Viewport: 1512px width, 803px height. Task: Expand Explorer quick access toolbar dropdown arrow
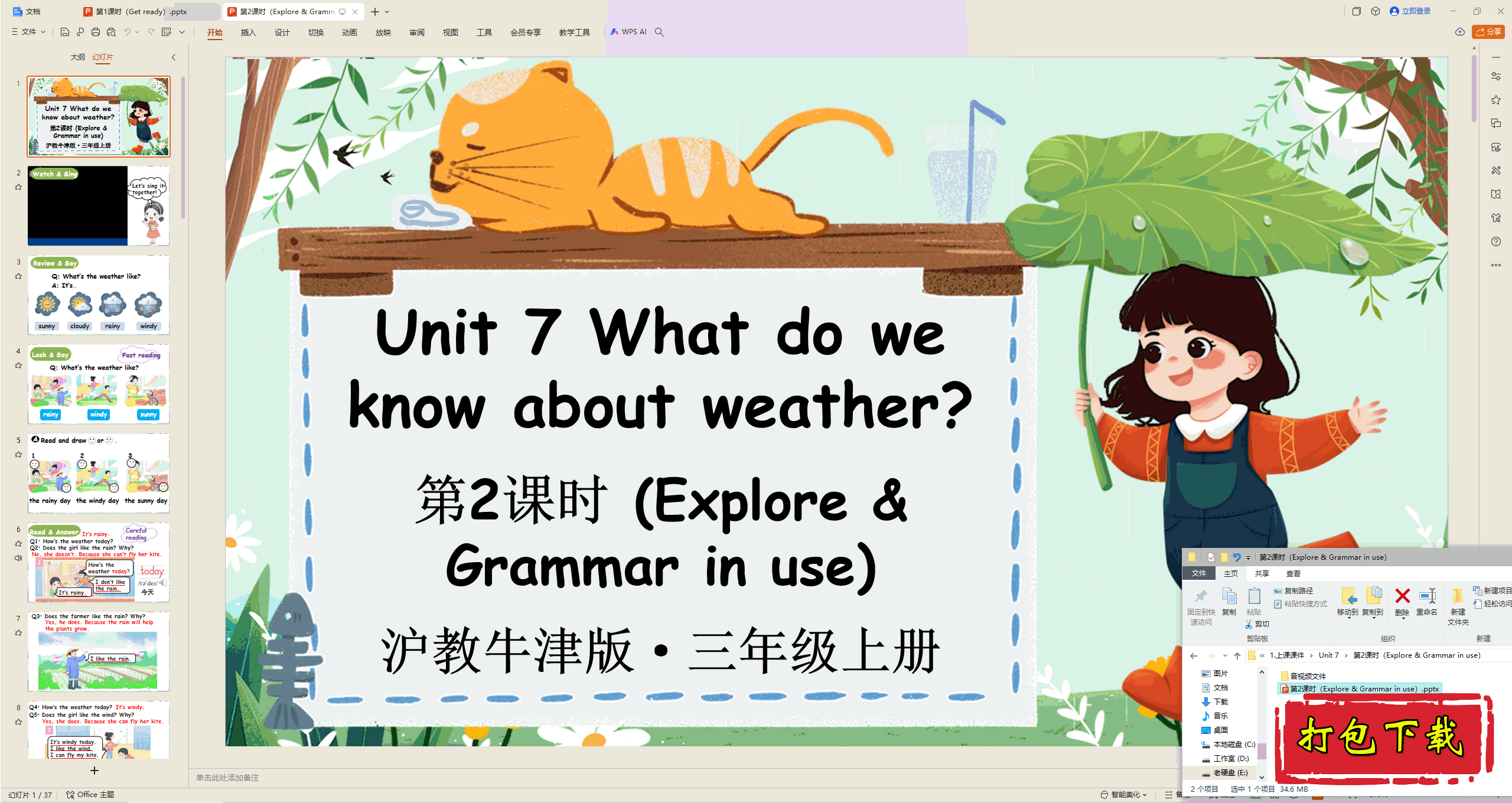coord(1248,557)
